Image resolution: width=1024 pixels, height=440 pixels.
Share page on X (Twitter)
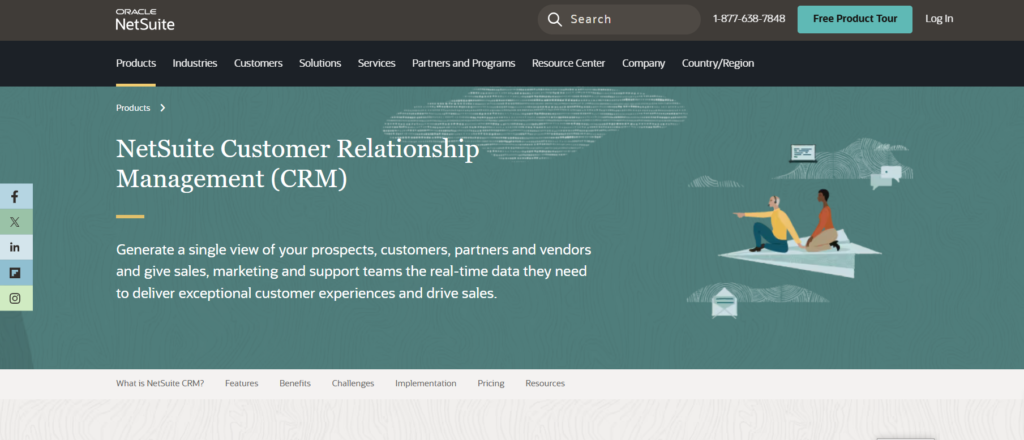click(15, 222)
